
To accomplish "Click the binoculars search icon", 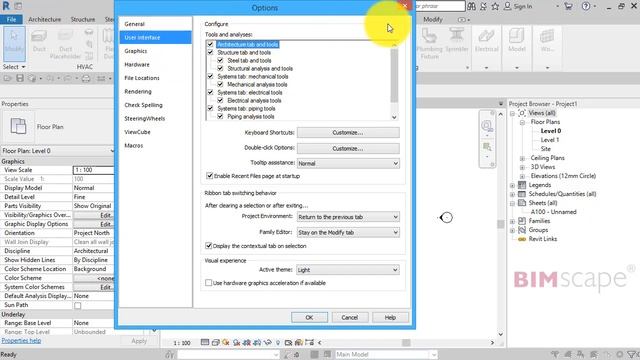I will (471, 6).
